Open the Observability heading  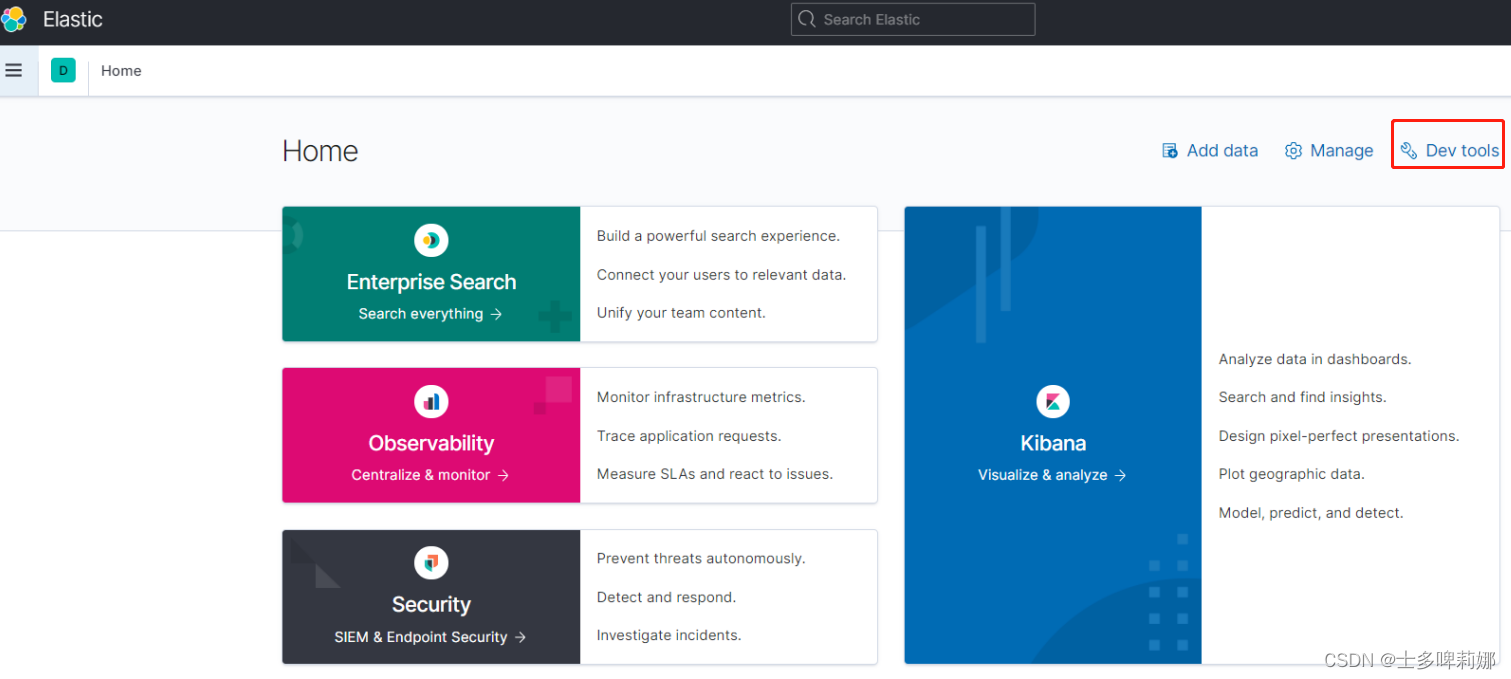pos(431,443)
